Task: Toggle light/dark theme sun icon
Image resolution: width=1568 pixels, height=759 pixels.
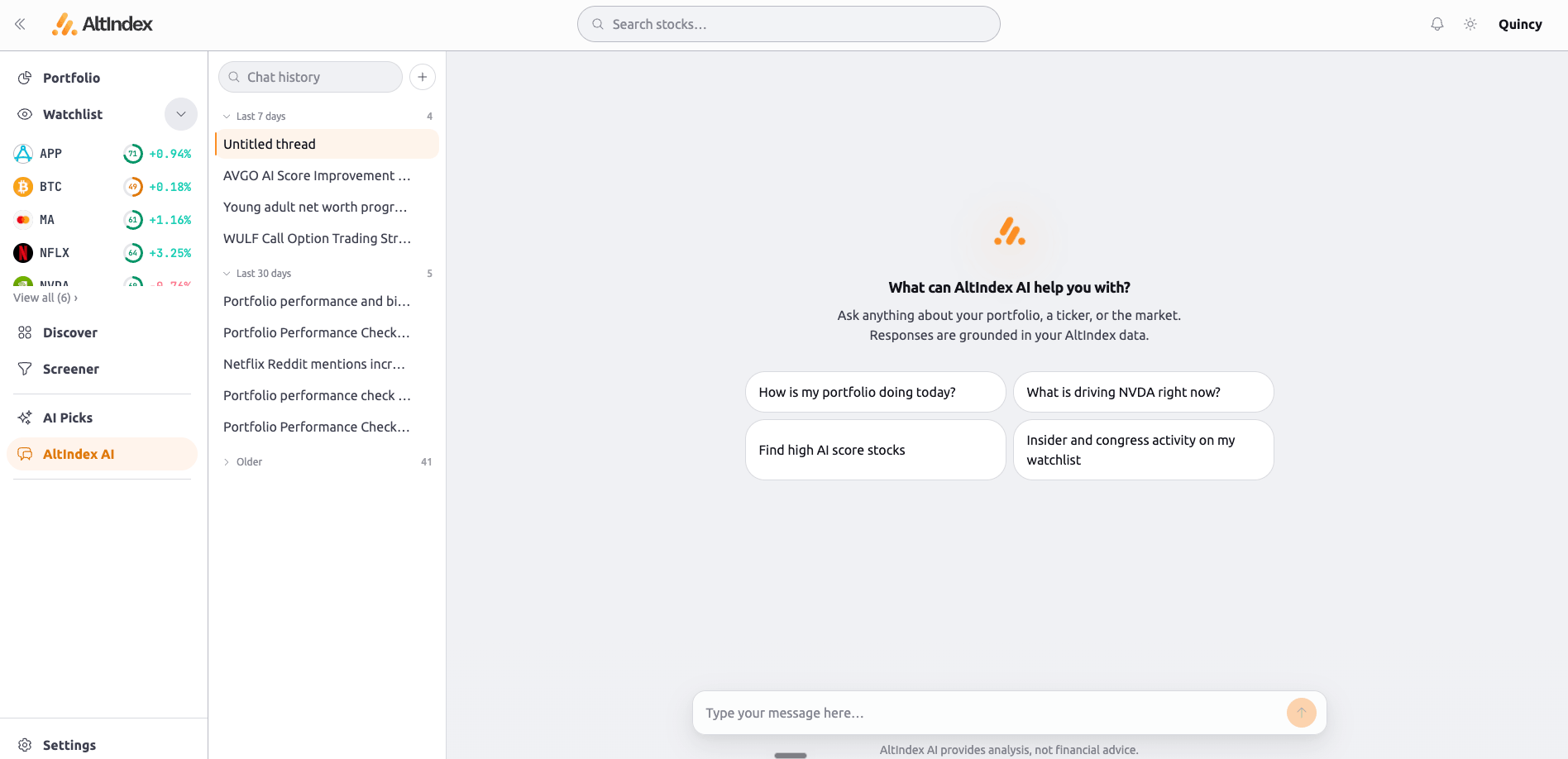Action: click(1470, 24)
